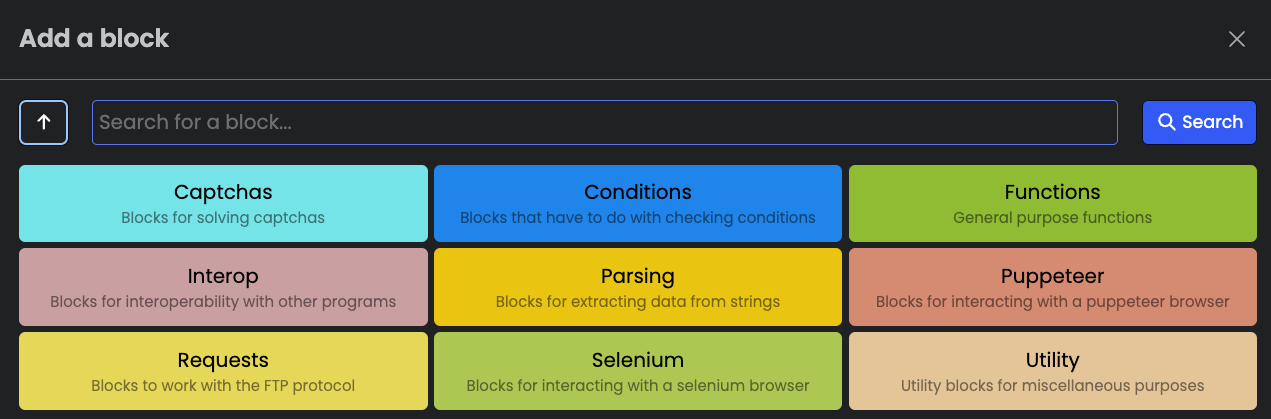Viewport: 1271px width, 419px height.
Task: Open the Utility block category
Action: [1052, 371]
